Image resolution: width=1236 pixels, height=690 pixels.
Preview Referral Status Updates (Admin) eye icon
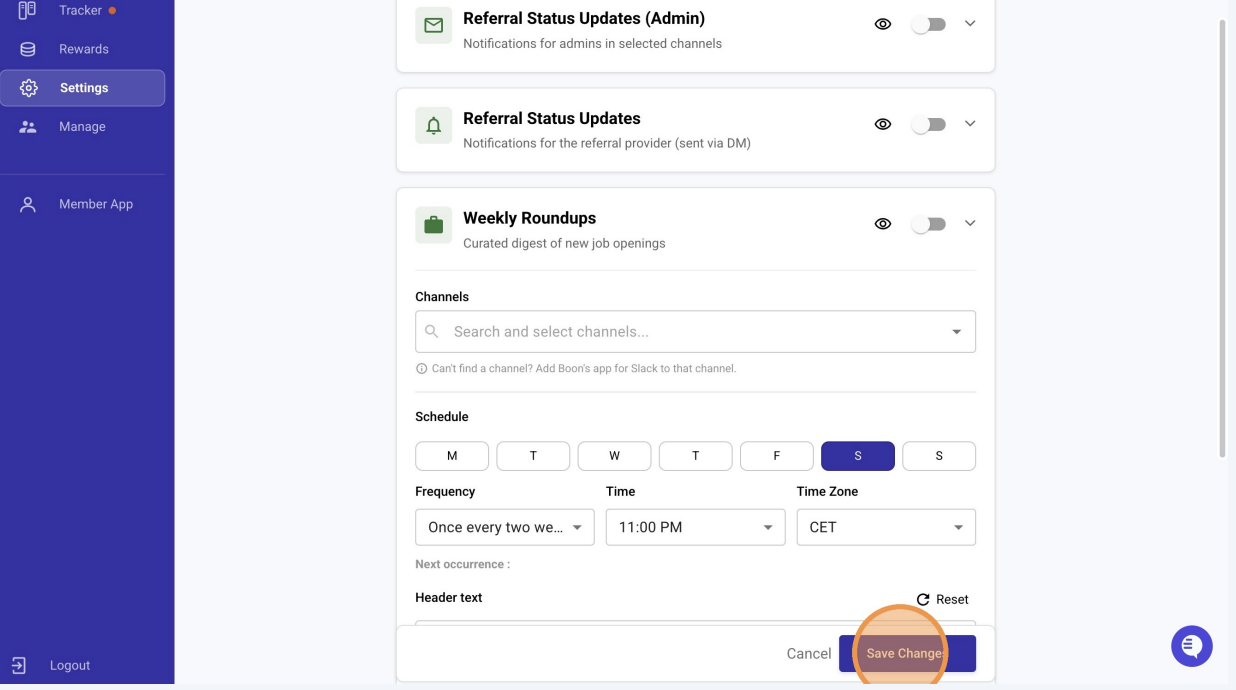883,24
